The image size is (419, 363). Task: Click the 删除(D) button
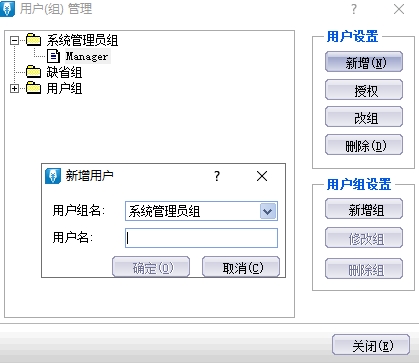click(364, 145)
